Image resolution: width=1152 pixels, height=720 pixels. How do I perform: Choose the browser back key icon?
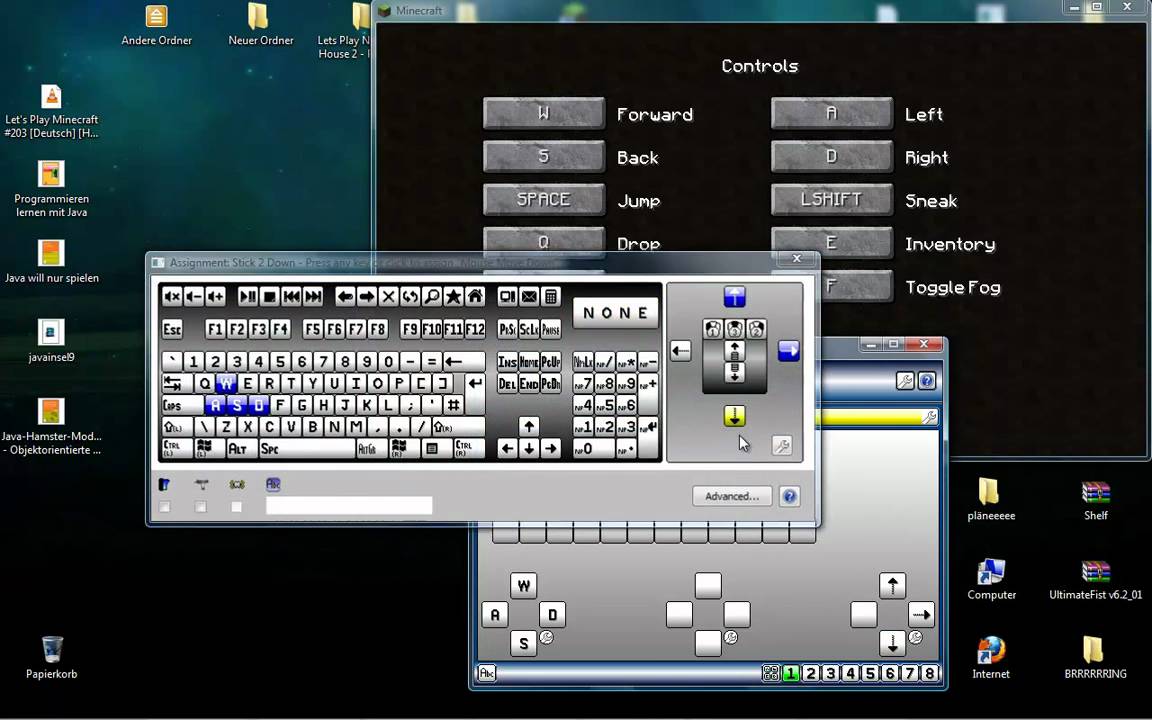tap(345, 297)
